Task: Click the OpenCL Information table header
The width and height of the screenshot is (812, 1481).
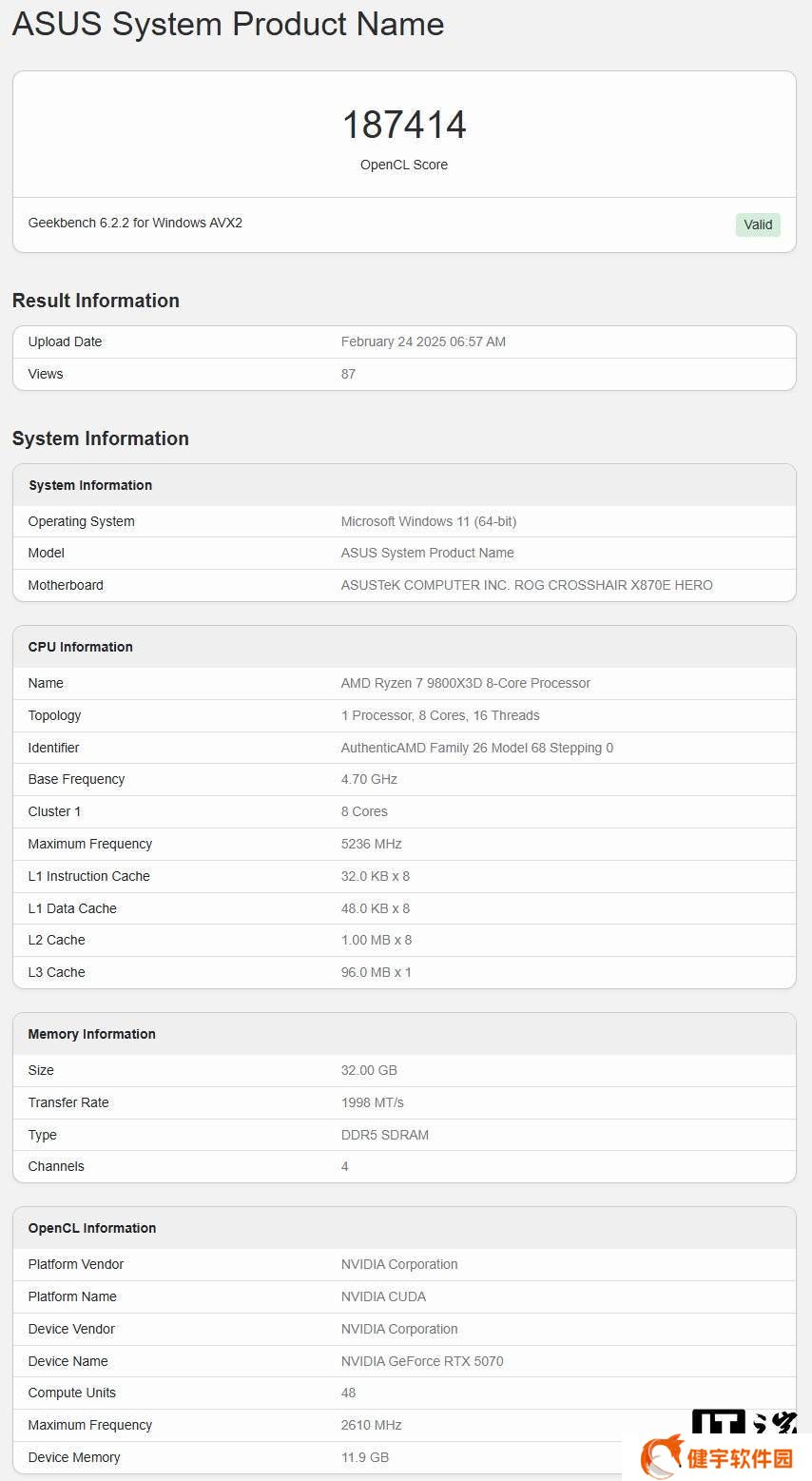Action: point(404,1228)
